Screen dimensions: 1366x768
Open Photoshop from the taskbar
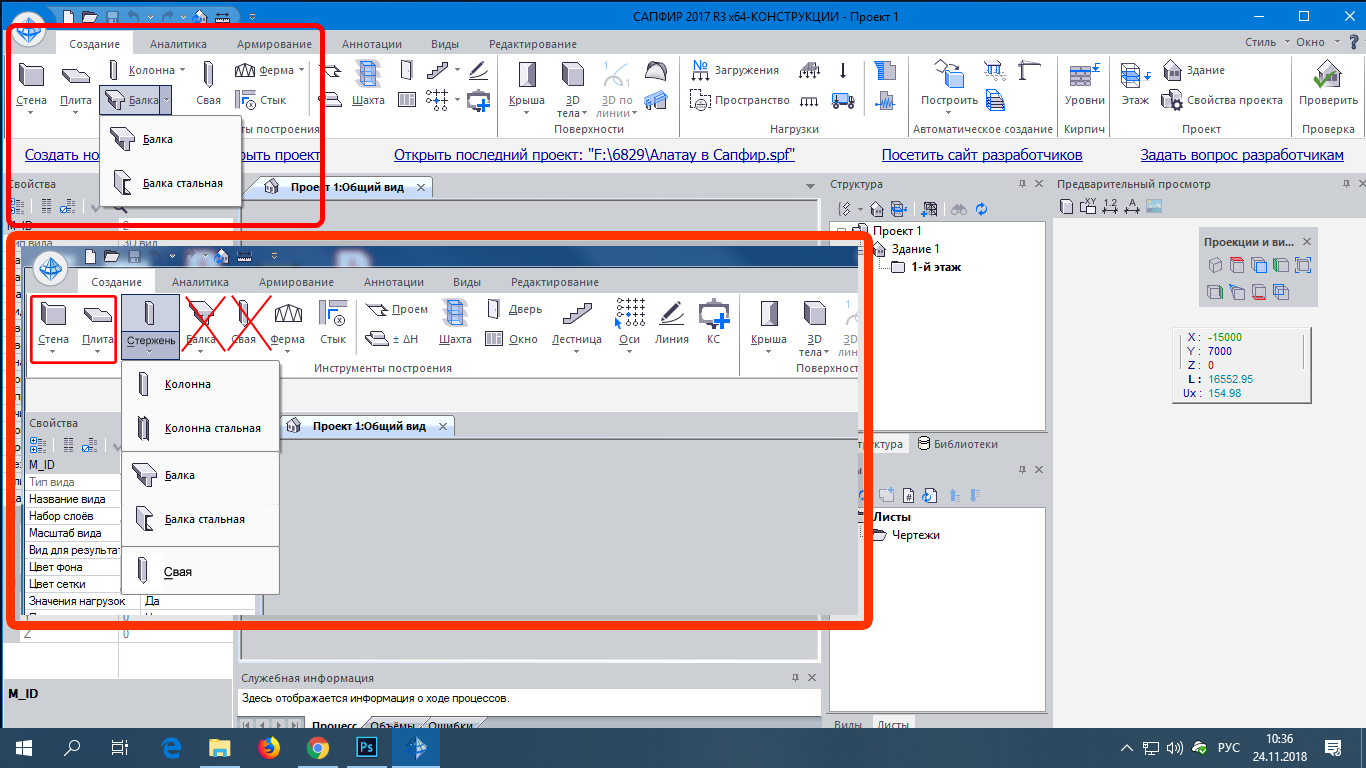click(366, 747)
